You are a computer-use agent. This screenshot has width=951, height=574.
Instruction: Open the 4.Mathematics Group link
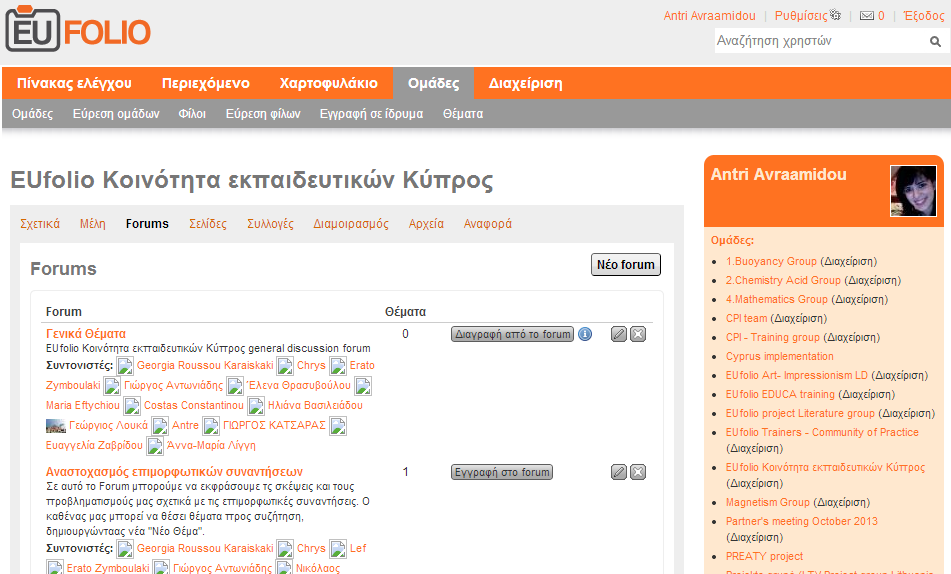point(777,299)
